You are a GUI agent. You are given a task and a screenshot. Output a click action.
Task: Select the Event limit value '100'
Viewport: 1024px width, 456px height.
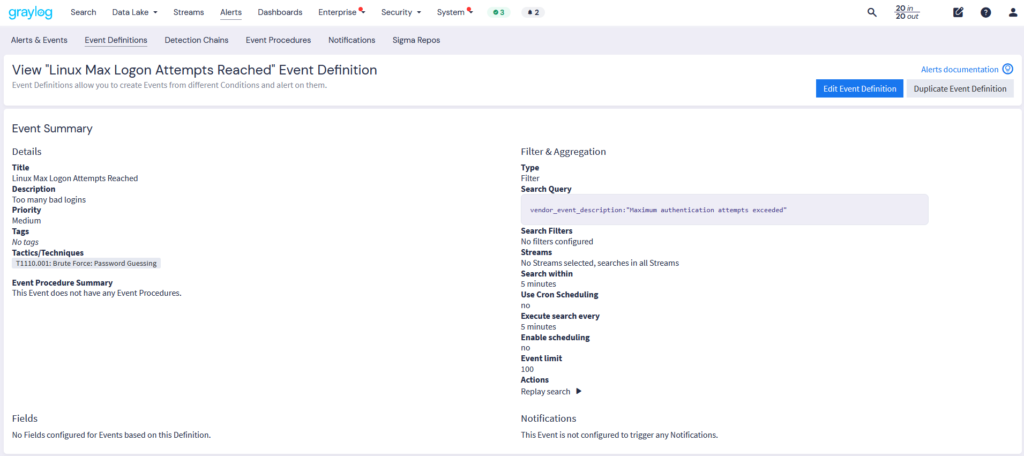527,369
